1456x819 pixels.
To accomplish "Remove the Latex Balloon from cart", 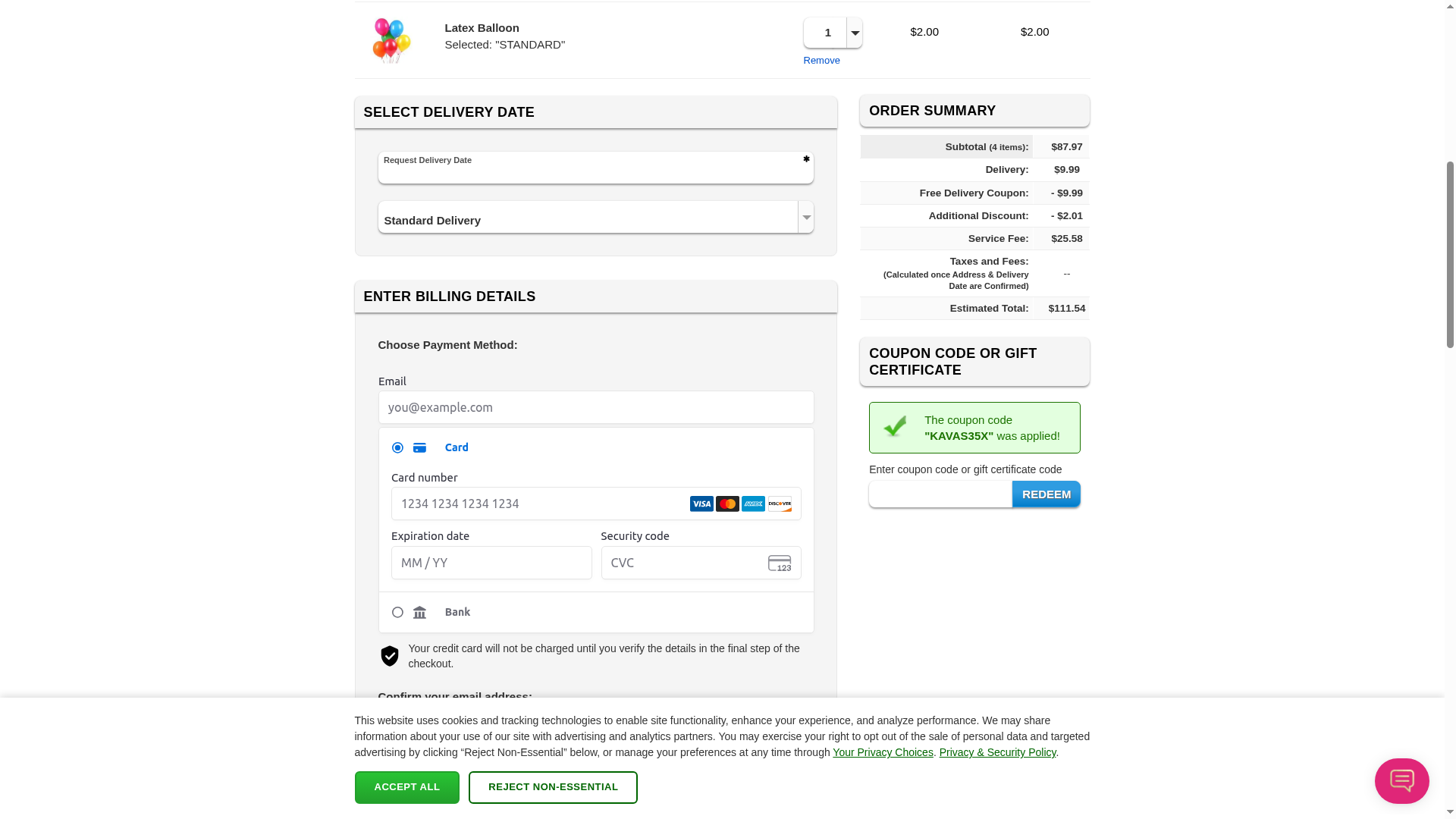I will tap(821, 61).
